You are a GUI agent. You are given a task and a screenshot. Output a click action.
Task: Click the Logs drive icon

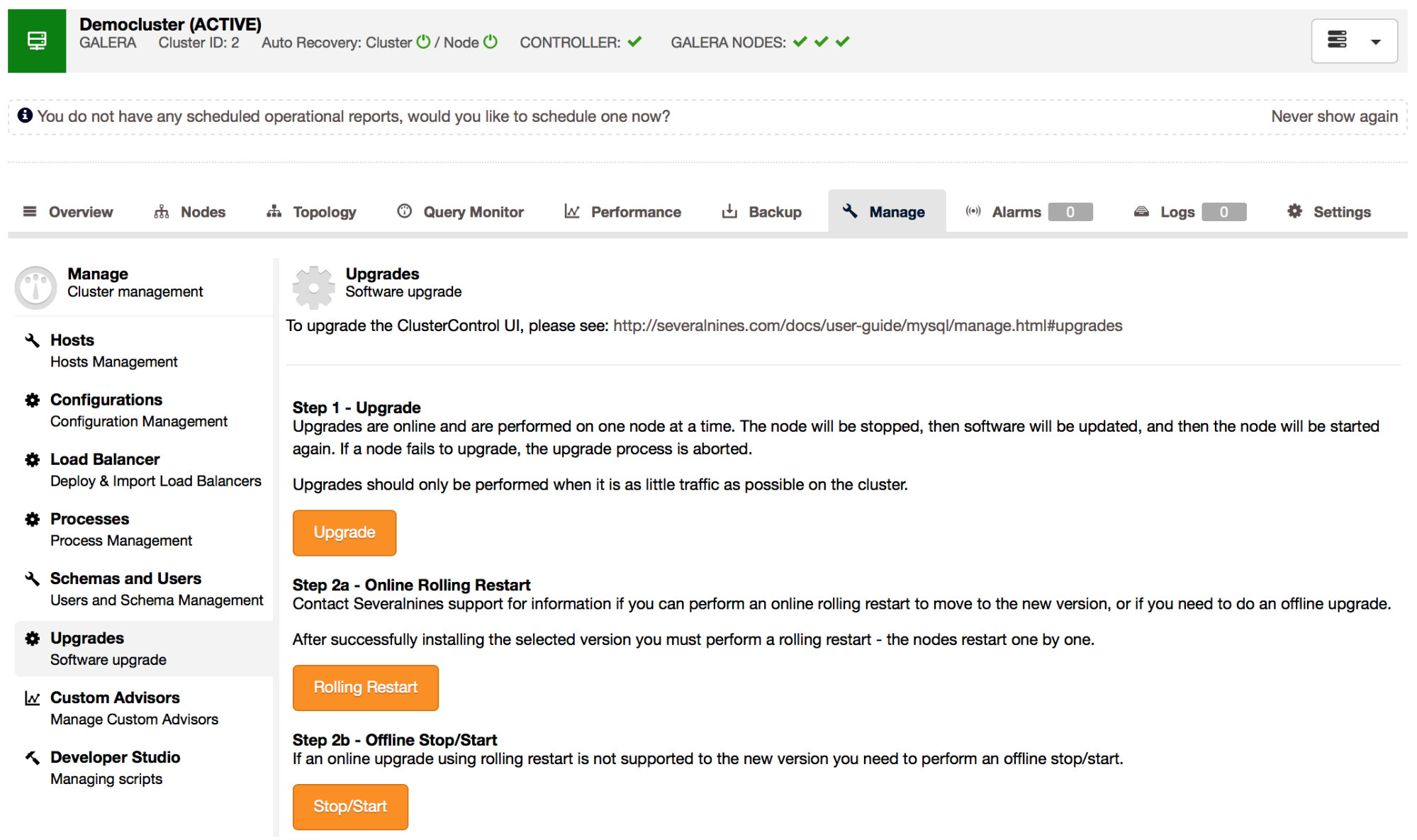(1141, 211)
